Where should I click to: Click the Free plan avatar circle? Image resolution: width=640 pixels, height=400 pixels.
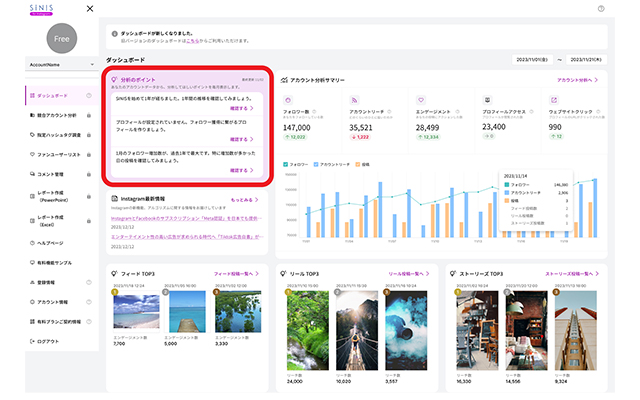pyautogui.click(x=62, y=38)
